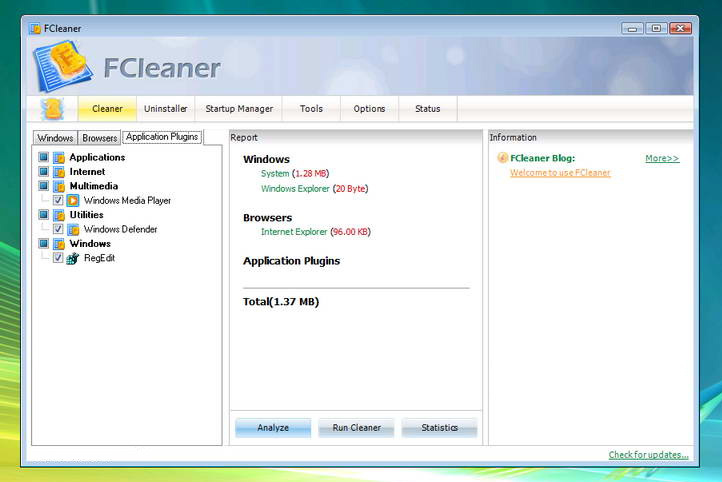This screenshot has width=722, height=482.
Task: Uncheck Windows Defender checkbox
Action: pyautogui.click(x=58, y=229)
